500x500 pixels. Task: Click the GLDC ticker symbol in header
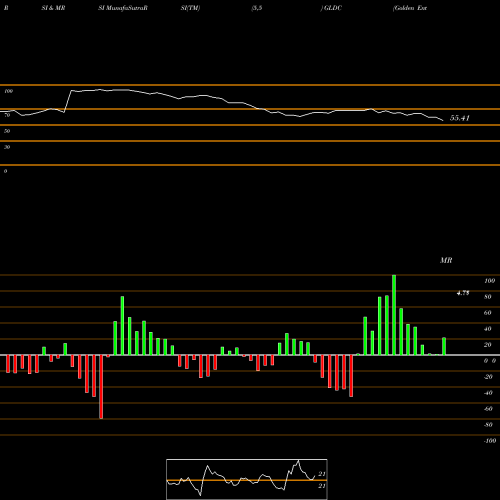332,8
